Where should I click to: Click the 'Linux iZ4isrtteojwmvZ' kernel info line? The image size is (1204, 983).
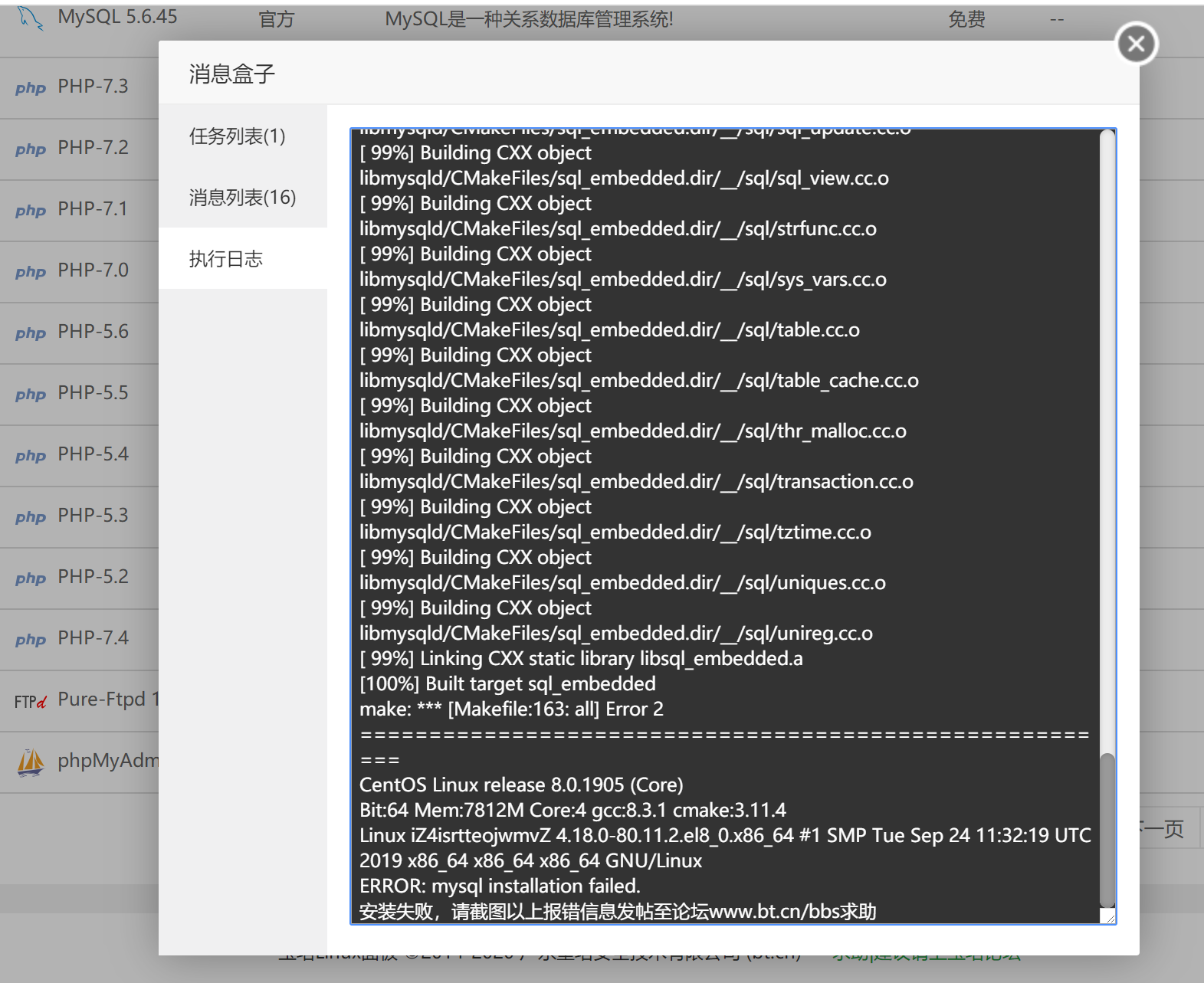725,847
